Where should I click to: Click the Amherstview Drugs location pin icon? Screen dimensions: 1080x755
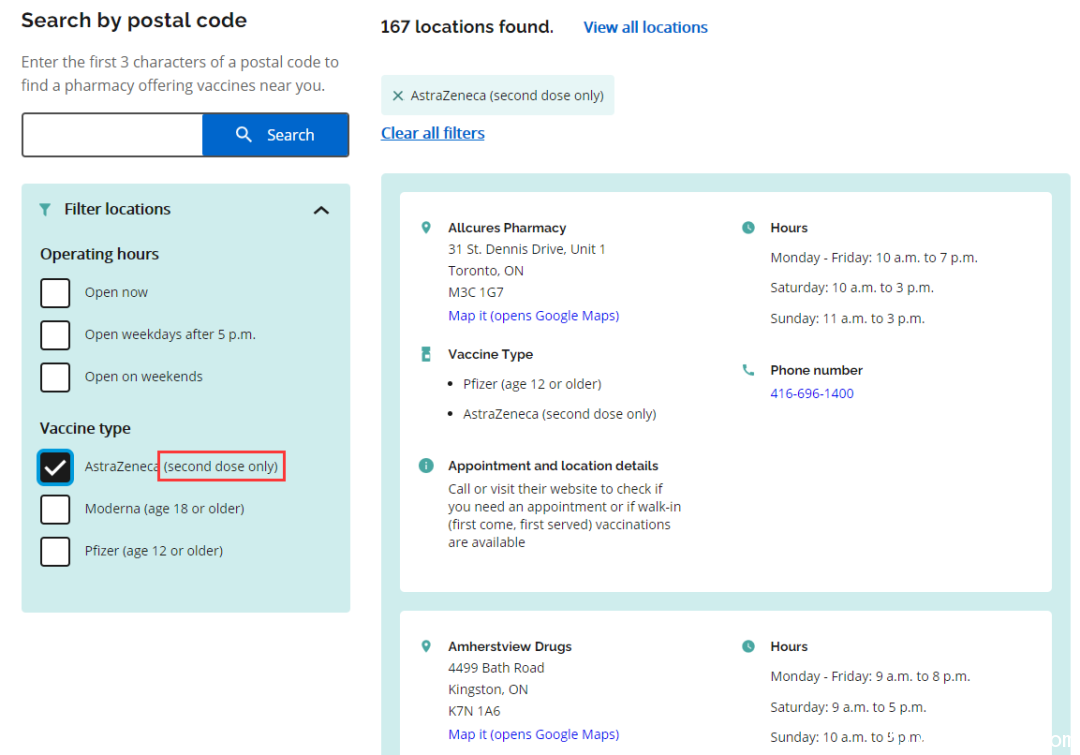426,646
